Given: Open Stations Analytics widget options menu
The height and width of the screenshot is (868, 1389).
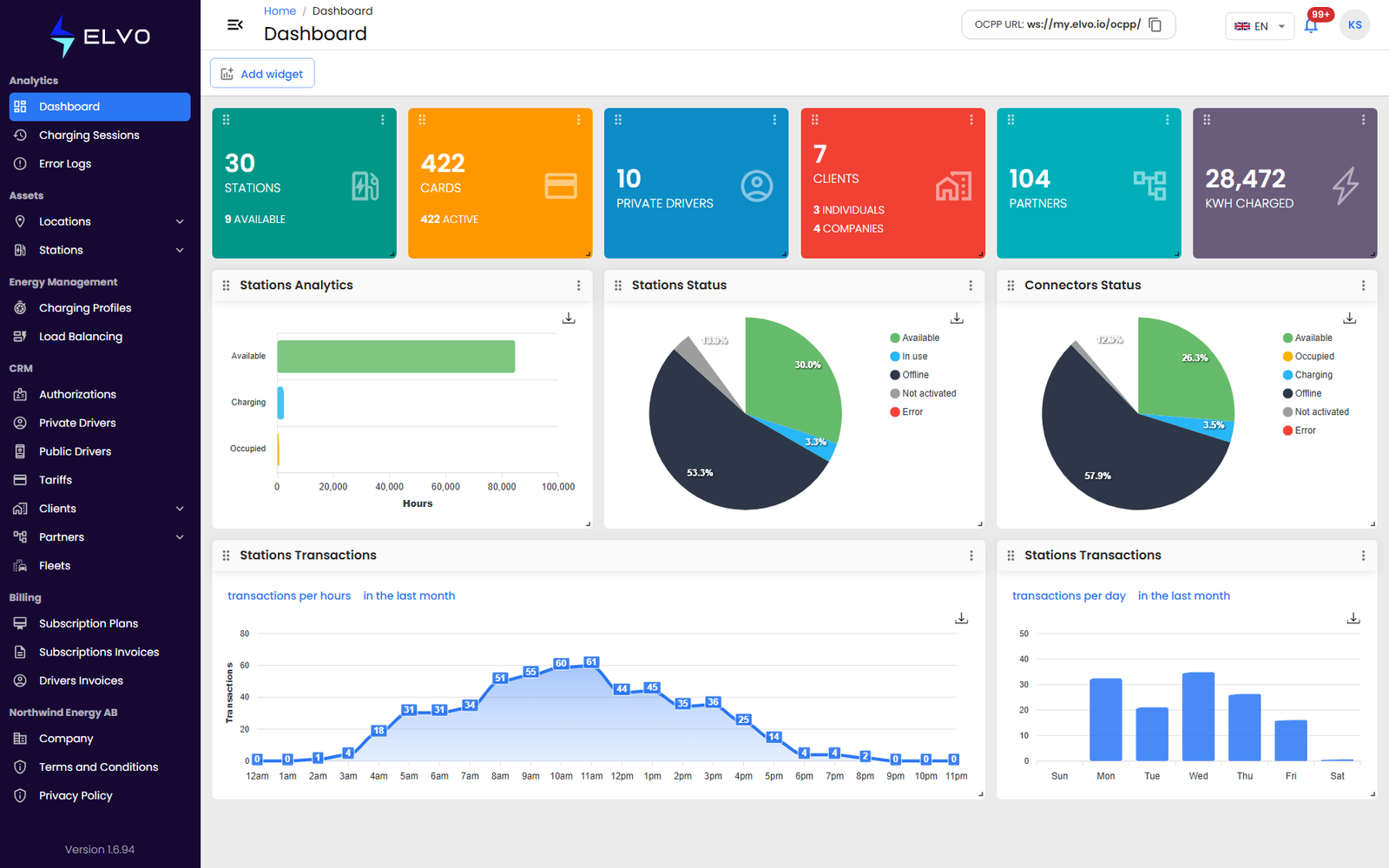Looking at the screenshot, I should (x=579, y=286).
